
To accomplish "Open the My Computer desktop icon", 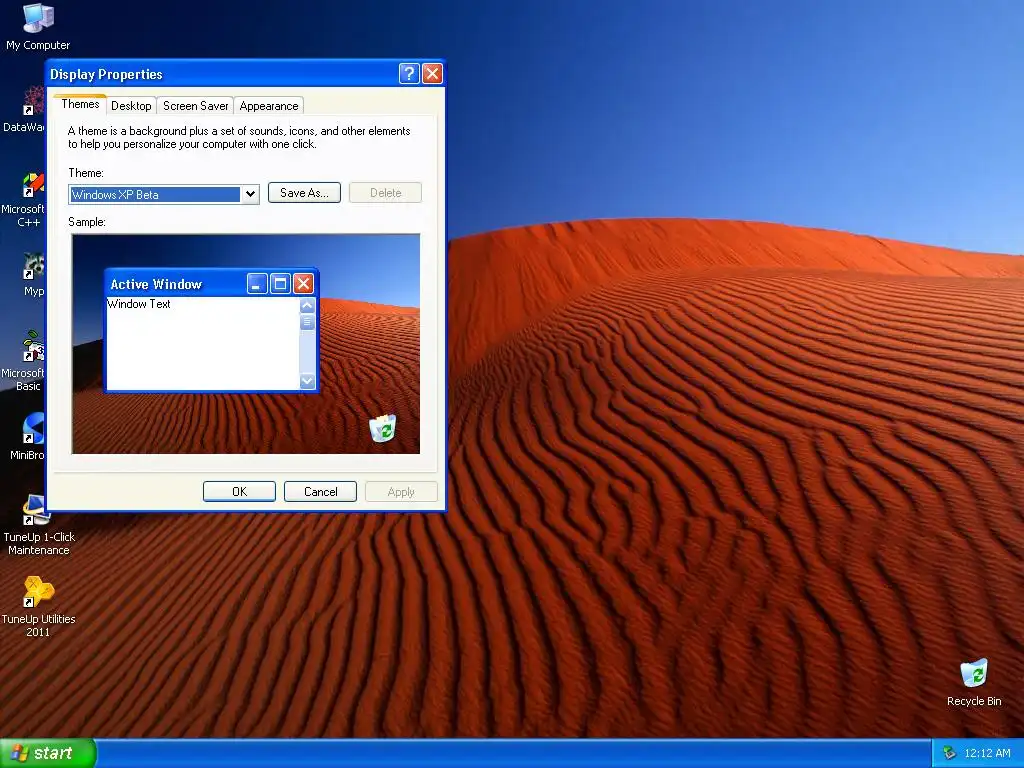I will point(38,26).
